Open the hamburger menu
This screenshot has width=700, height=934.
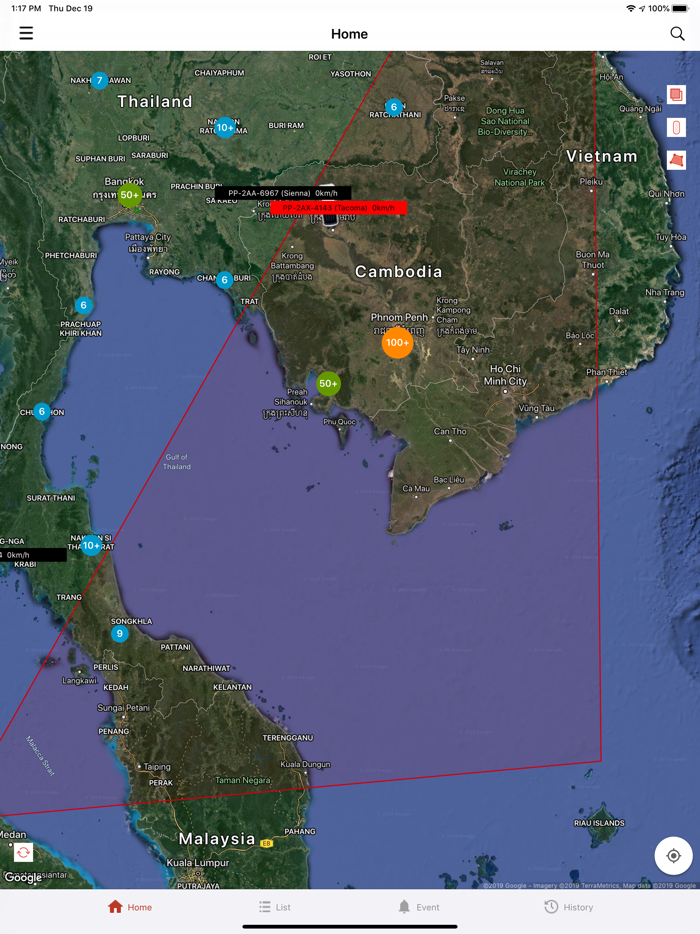coord(26,33)
